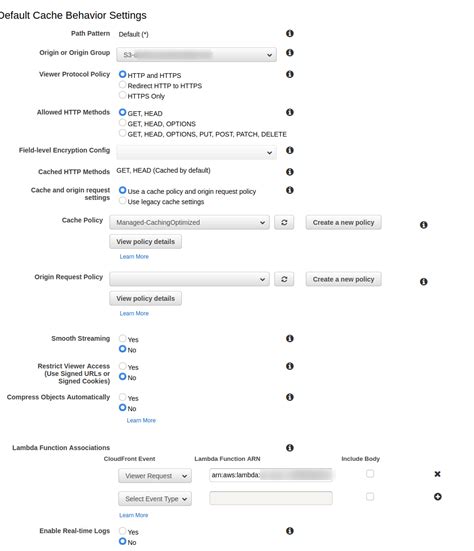
Task: Click info icon beside Viewer Protocol Policy
Action: point(290,74)
